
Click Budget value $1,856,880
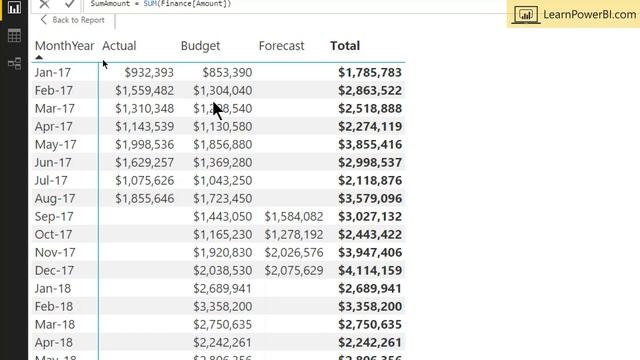[223, 144]
